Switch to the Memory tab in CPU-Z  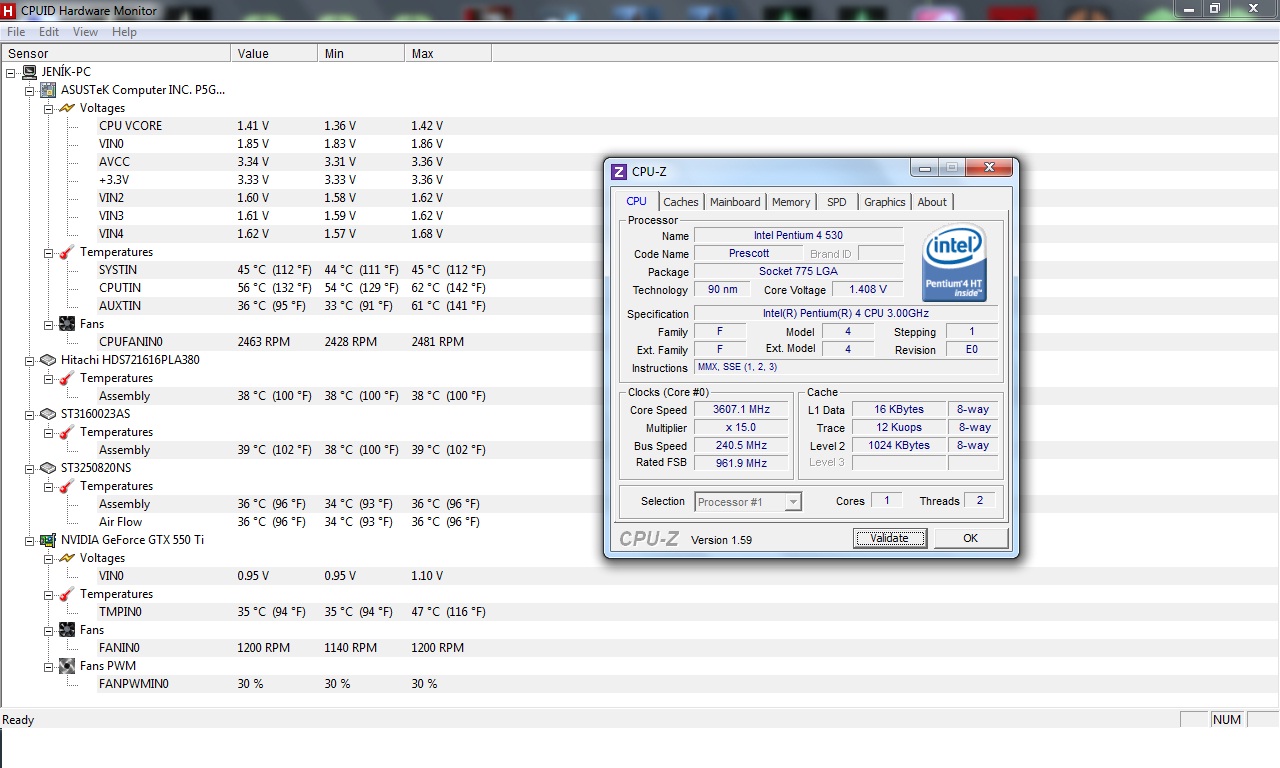click(791, 202)
